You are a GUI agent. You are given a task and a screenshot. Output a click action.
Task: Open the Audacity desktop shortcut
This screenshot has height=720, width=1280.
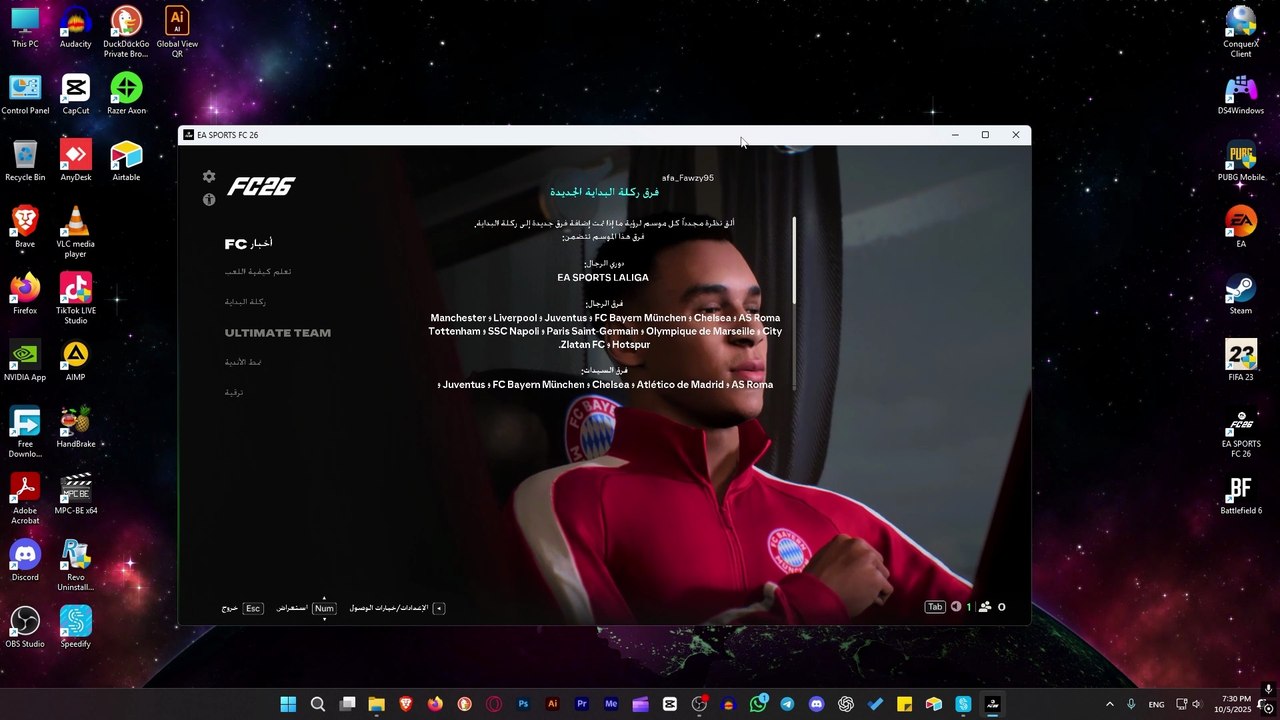[76, 28]
